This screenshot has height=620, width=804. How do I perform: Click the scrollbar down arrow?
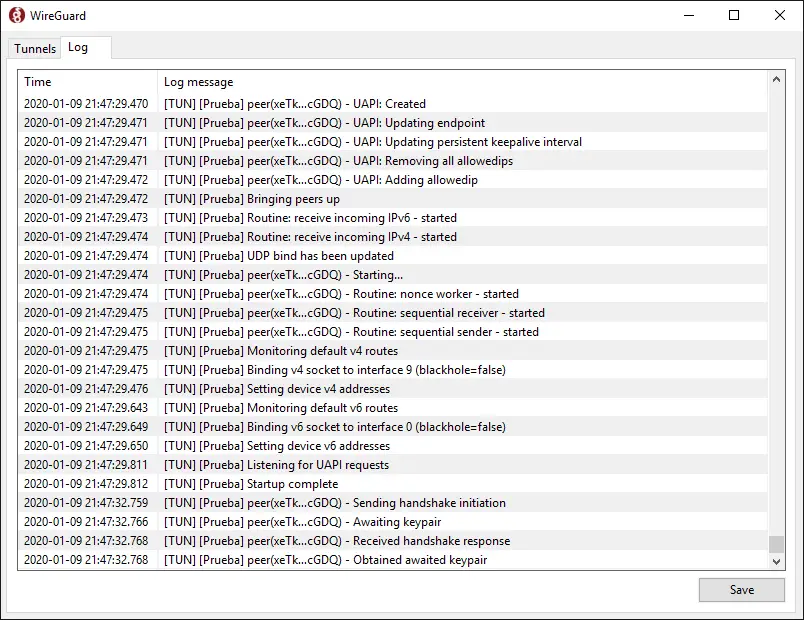[776, 562]
